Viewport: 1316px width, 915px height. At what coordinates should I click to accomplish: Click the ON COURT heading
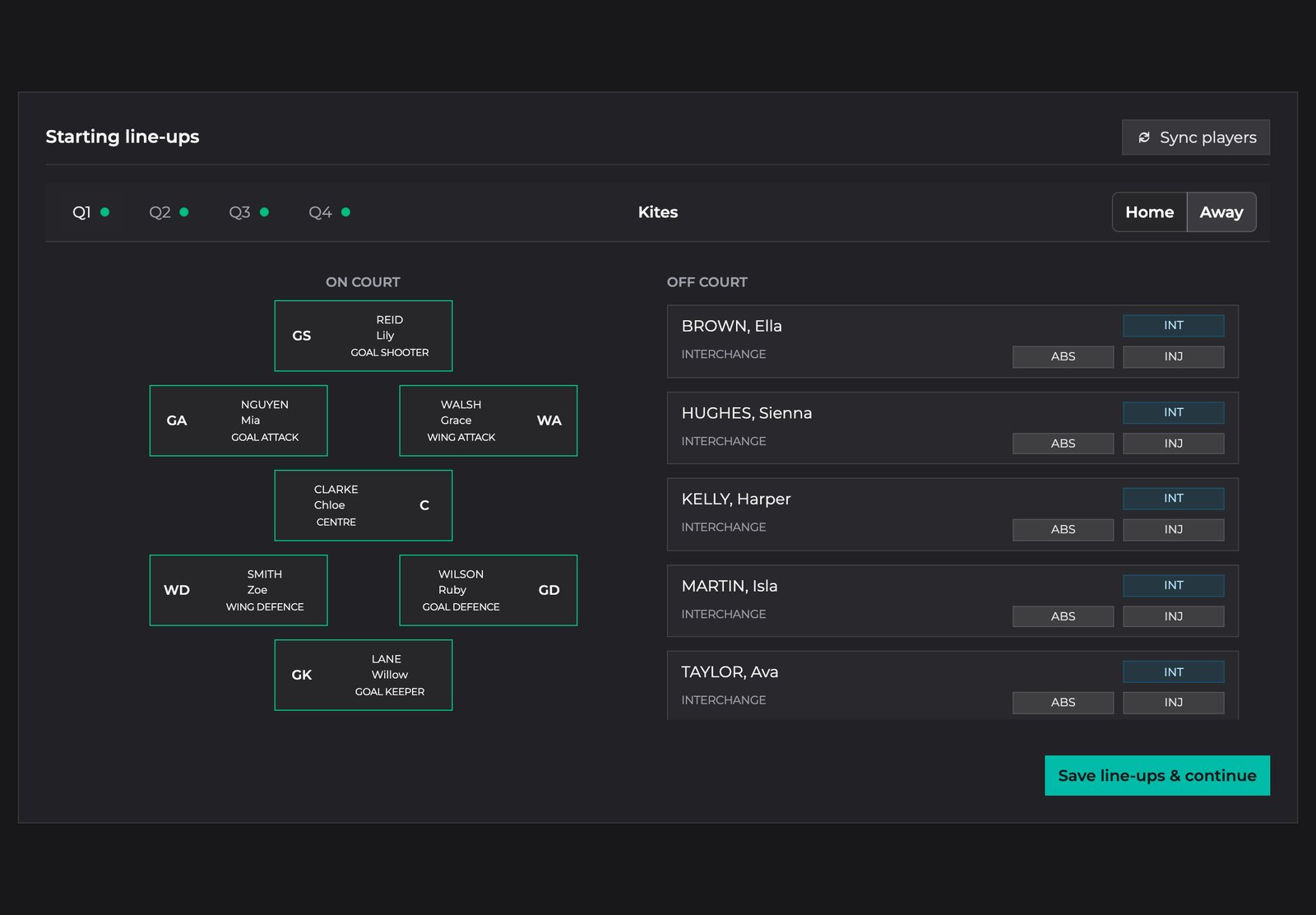coord(363,282)
